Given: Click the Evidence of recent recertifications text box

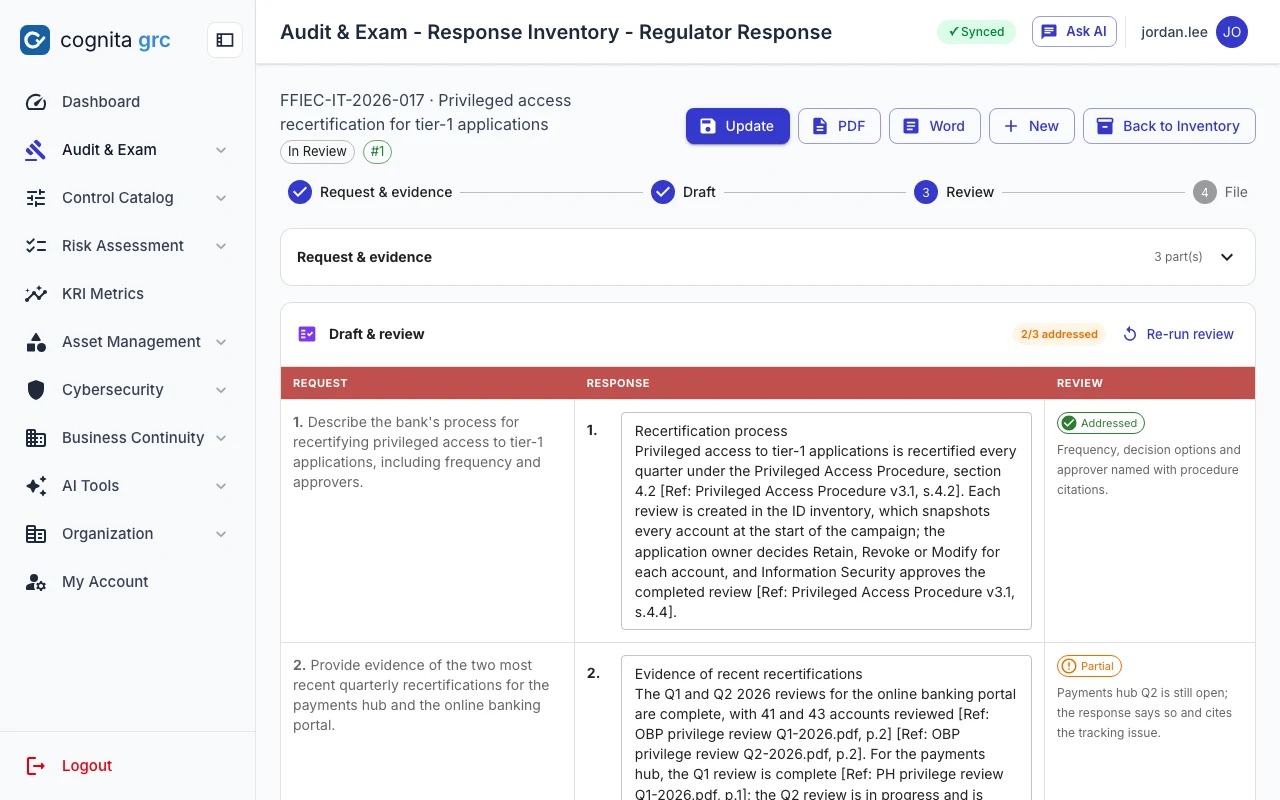Looking at the screenshot, I should 826,728.
